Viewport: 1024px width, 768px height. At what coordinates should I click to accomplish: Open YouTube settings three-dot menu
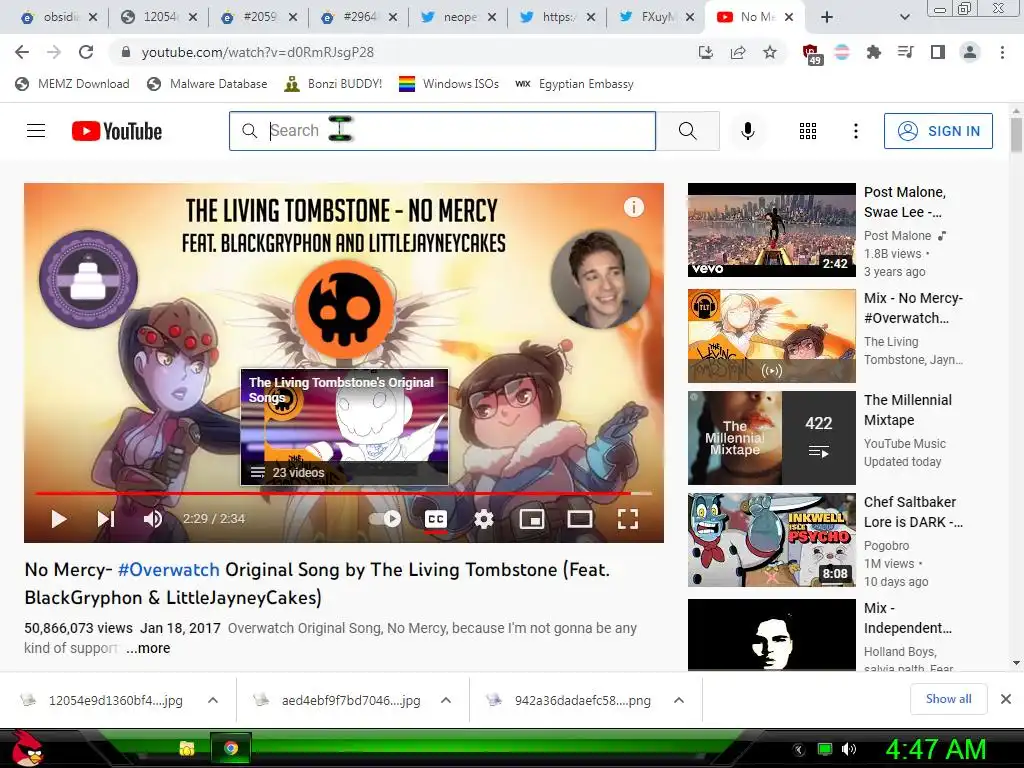click(x=856, y=131)
